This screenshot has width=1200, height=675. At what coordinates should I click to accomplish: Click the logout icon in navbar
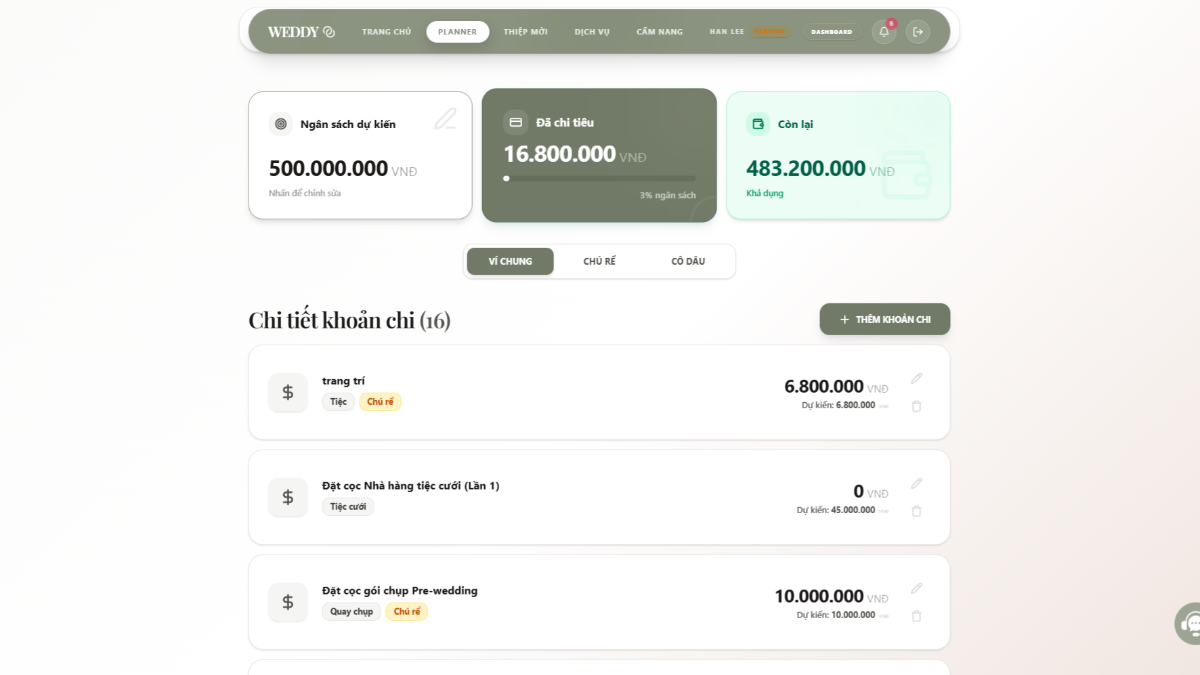click(x=918, y=32)
